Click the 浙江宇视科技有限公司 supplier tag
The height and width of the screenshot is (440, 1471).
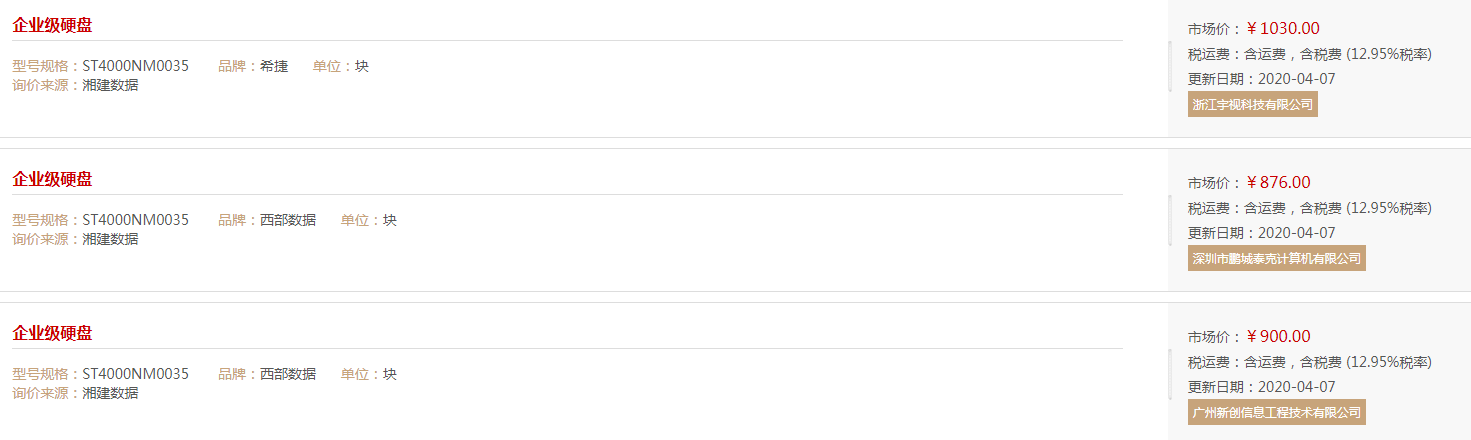(1253, 104)
